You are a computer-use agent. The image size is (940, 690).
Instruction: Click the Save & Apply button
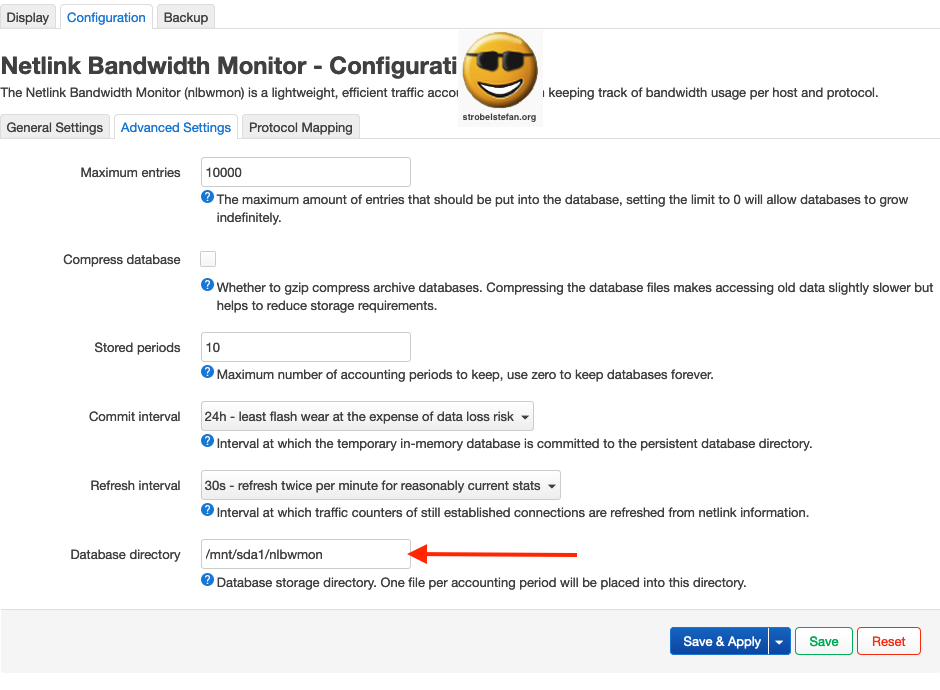[721, 642]
